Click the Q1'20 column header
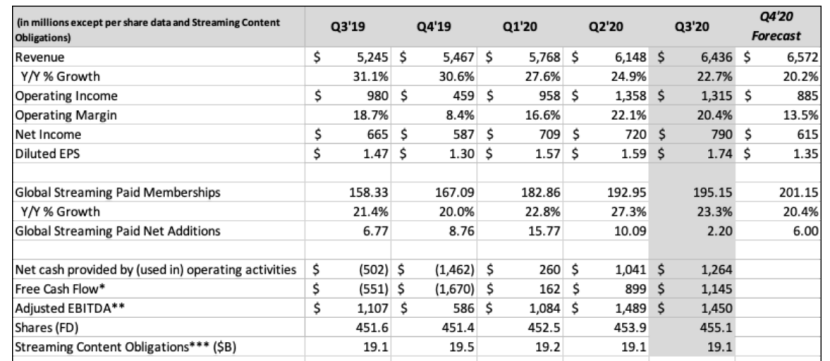The width and height of the screenshot is (830, 361). (x=520, y=26)
